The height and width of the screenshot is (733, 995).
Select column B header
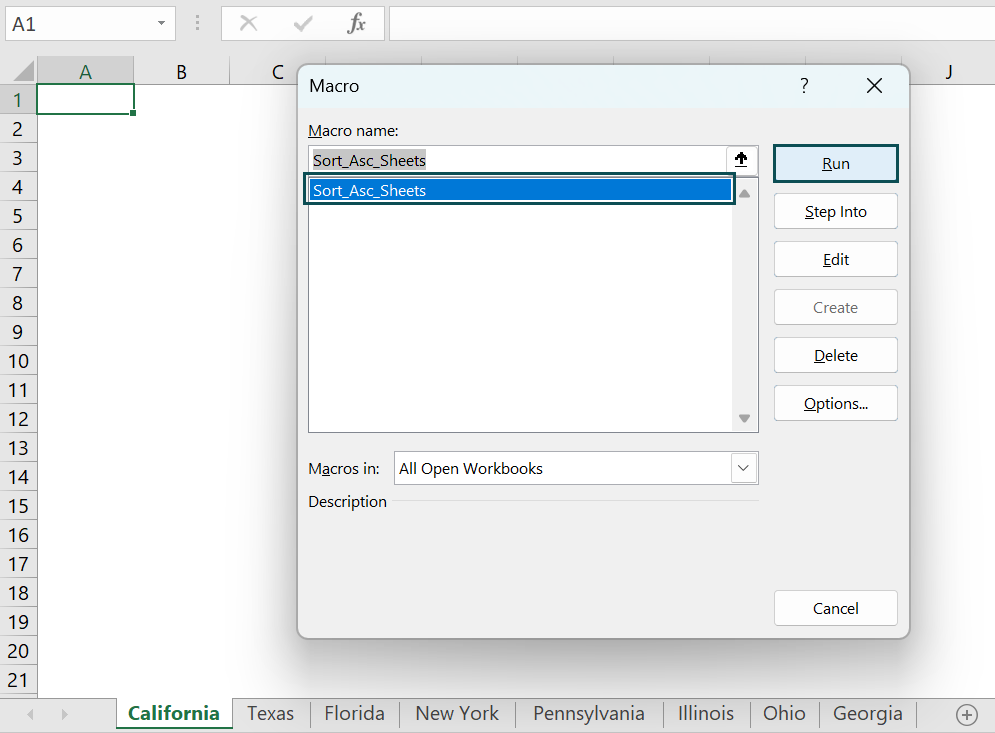(x=181, y=71)
